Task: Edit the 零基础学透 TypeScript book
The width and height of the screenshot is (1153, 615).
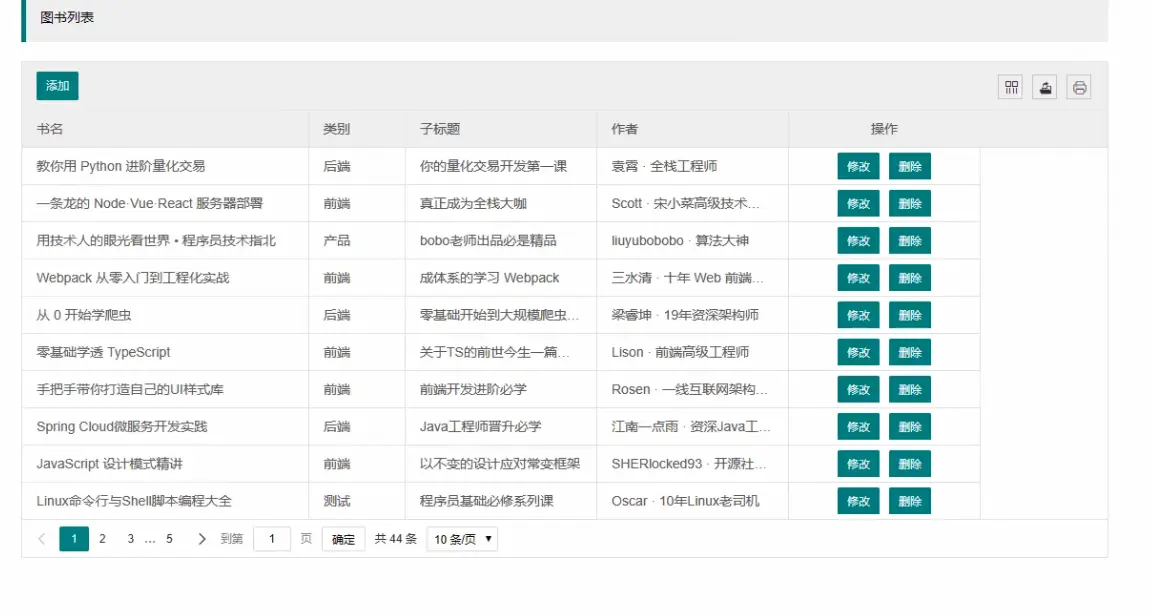Action: pyautogui.click(x=858, y=352)
